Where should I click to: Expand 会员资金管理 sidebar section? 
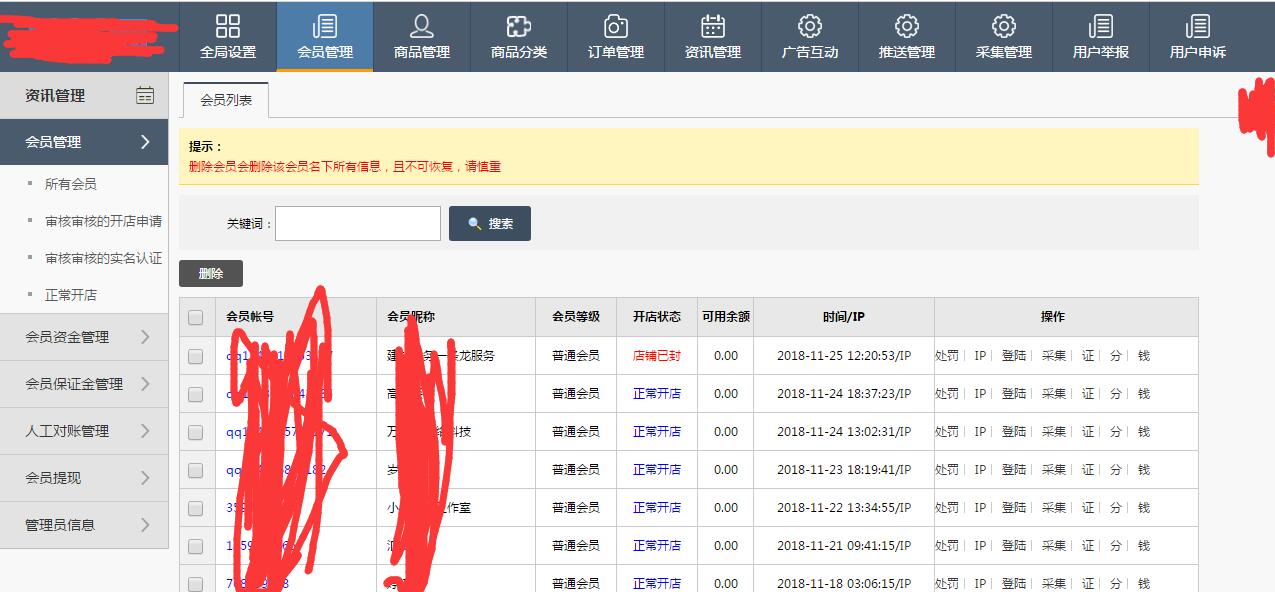84,337
